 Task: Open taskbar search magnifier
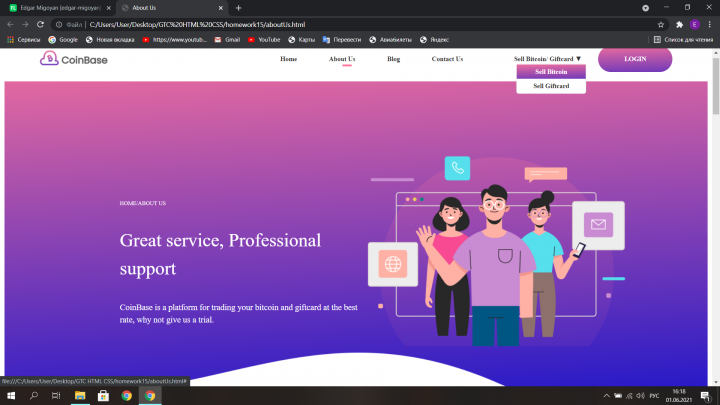34,395
